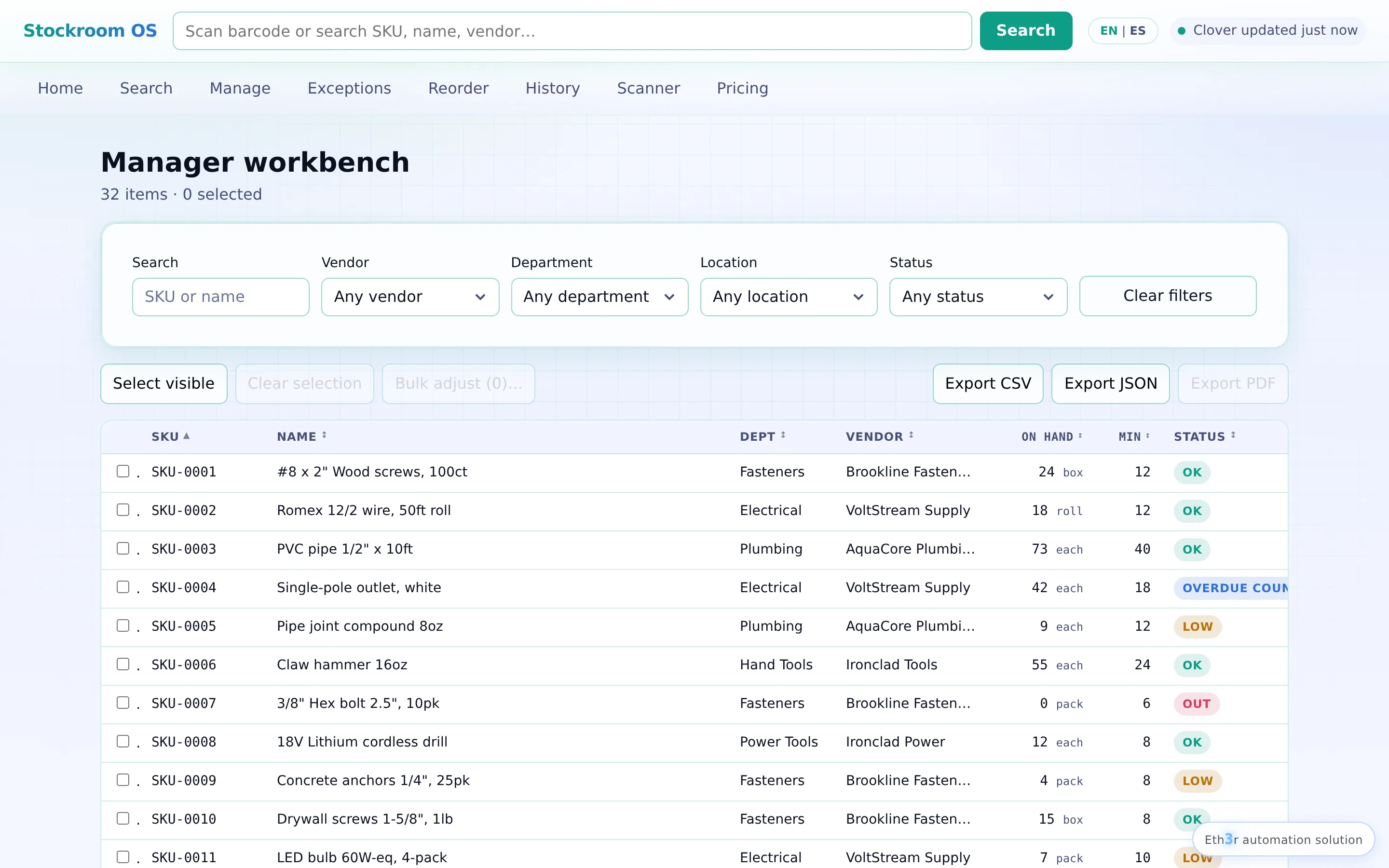Sort table by NAME column header
The width and height of the screenshot is (1389, 868).
[302, 436]
